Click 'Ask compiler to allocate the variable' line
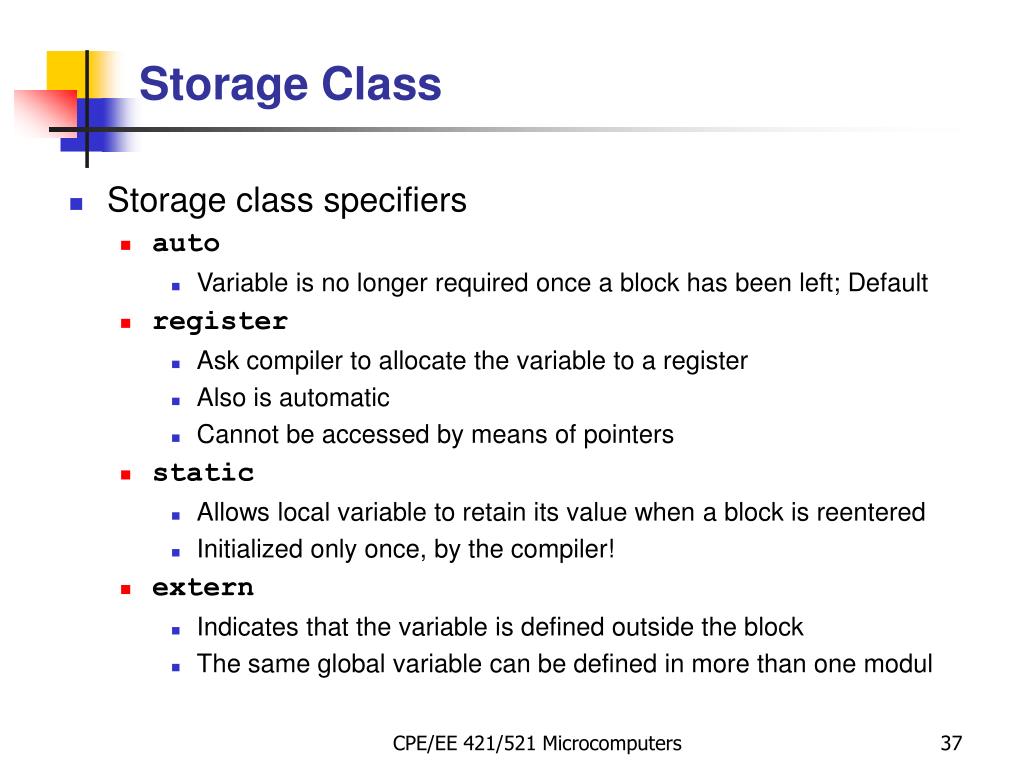 (x=472, y=361)
